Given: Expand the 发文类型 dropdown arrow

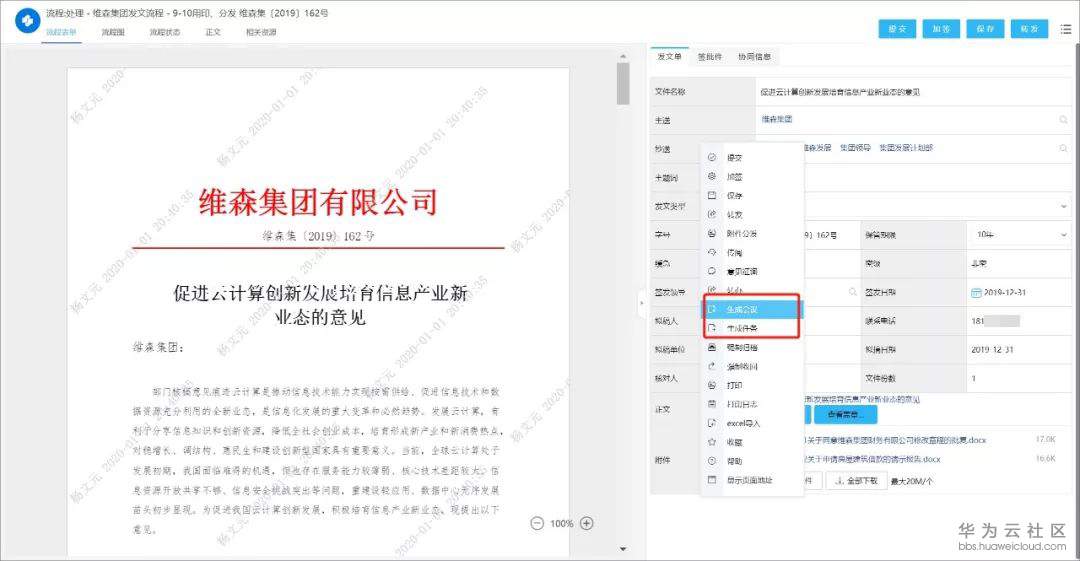Looking at the screenshot, I should [1064, 206].
